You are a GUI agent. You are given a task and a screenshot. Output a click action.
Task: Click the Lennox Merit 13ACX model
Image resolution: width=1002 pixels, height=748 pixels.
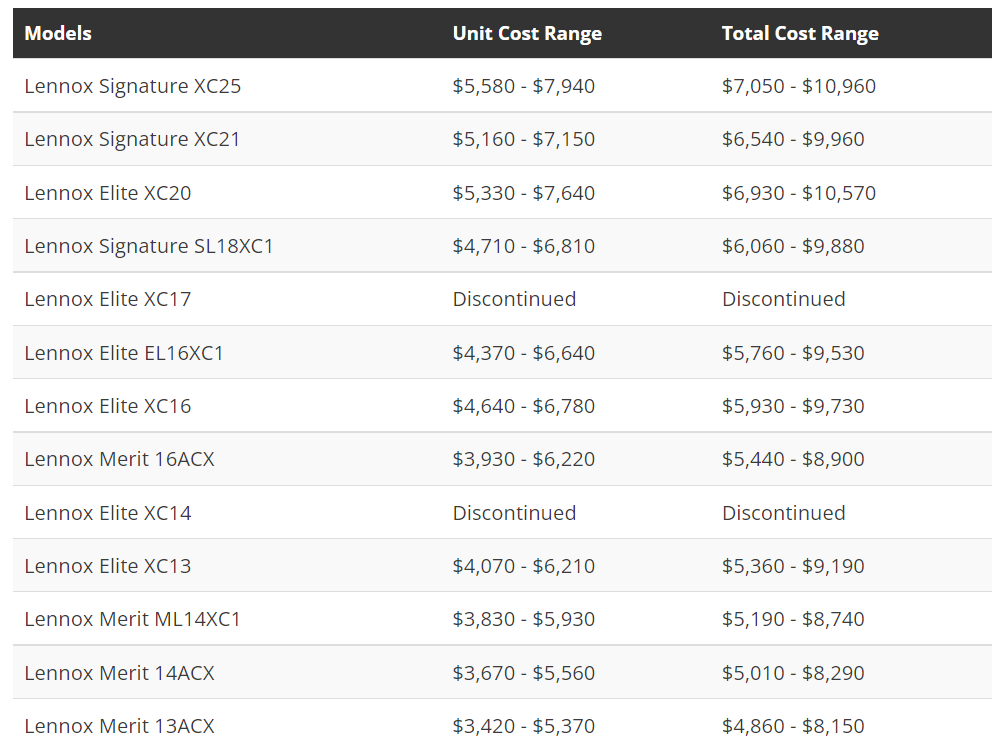coord(119,726)
